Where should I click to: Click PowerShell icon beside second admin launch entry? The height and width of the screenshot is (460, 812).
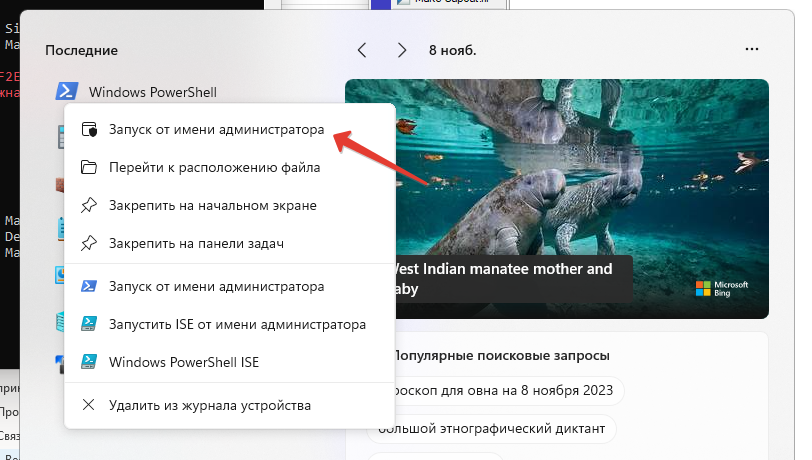(x=89, y=286)
